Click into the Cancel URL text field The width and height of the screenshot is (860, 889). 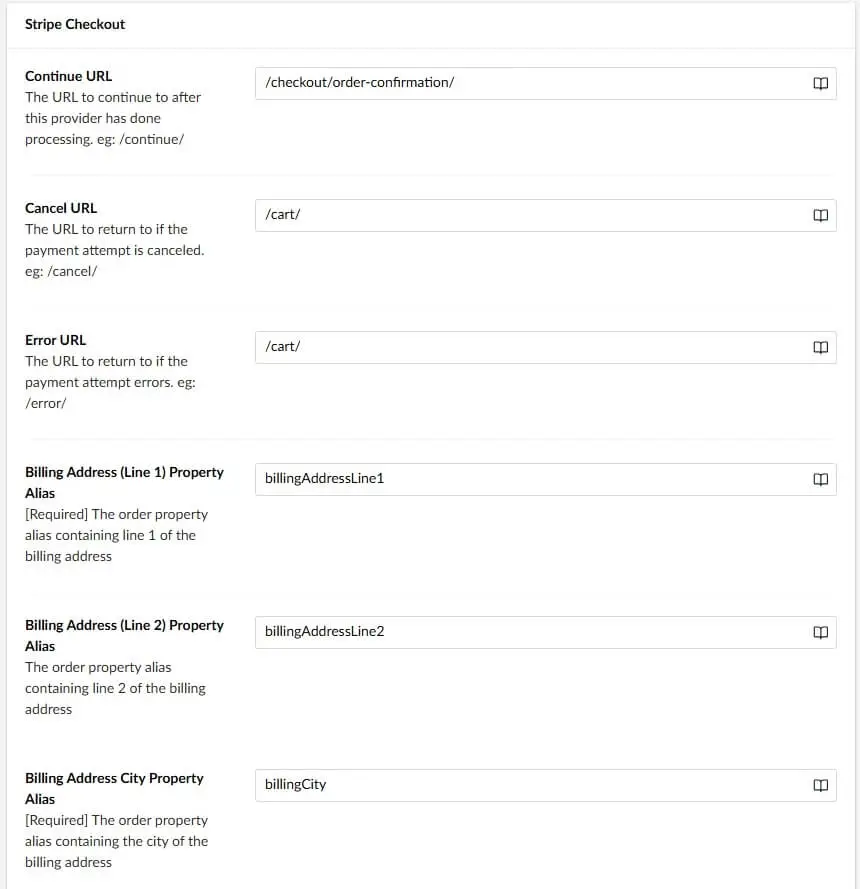[x=530, y=215]
